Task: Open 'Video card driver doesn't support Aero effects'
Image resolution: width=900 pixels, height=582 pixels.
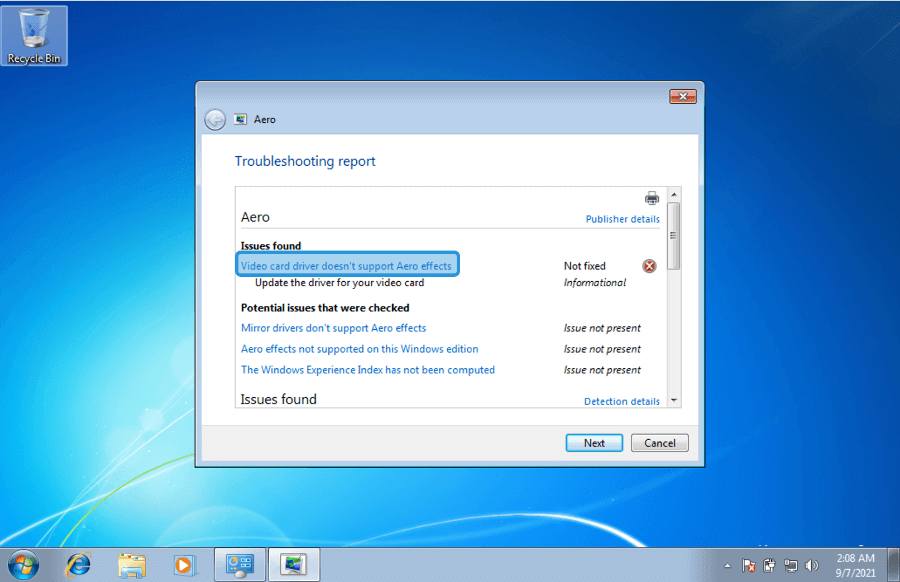Action: (346, 266)
